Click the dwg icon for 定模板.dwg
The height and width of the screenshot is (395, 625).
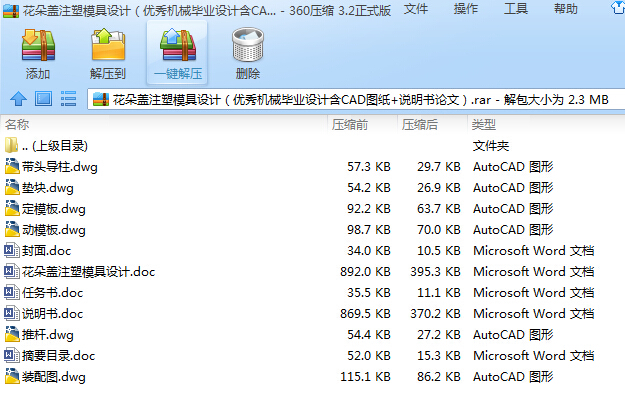tap(12, 208)
